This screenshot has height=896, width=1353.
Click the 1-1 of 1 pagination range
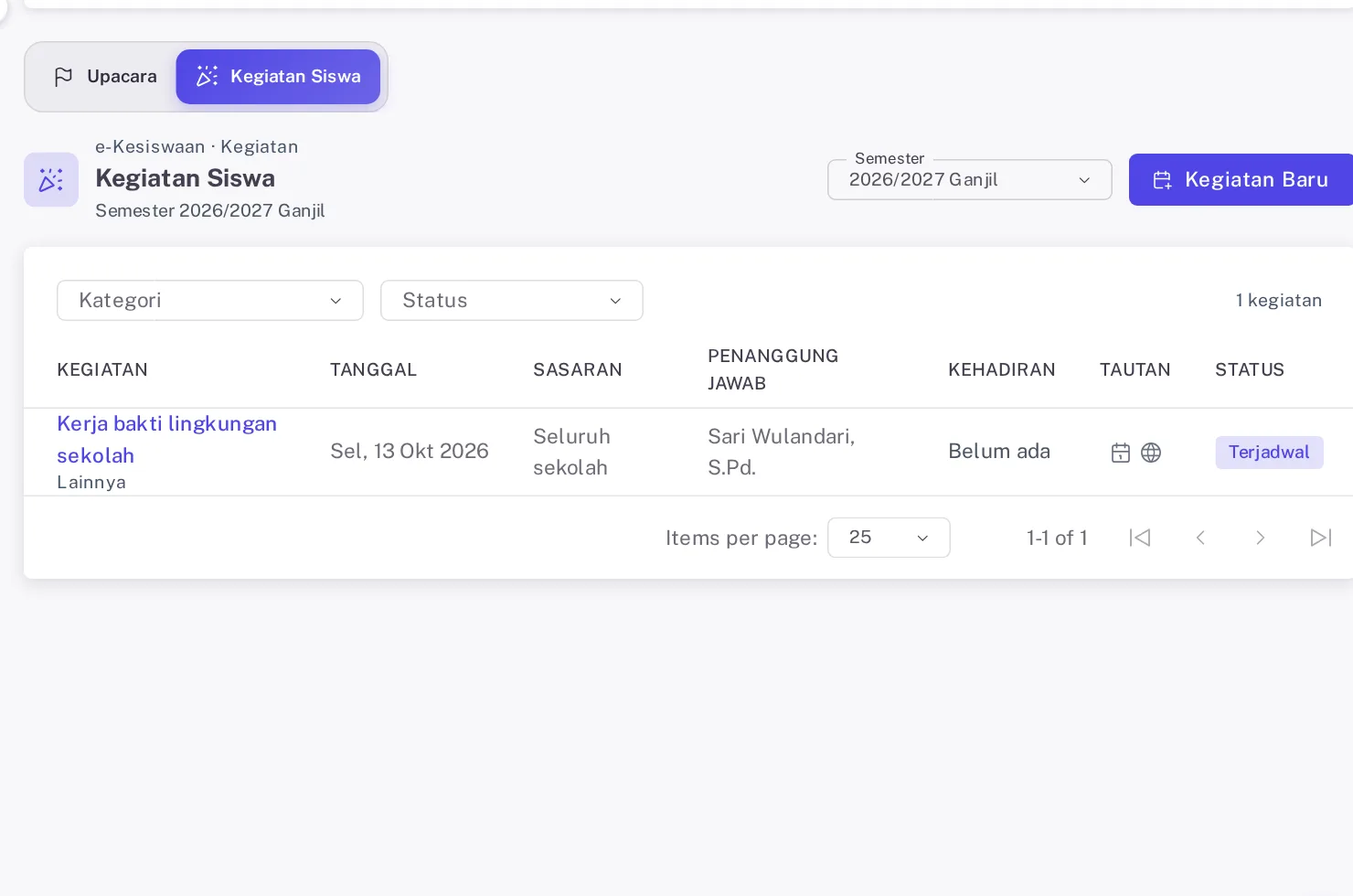1057,538
